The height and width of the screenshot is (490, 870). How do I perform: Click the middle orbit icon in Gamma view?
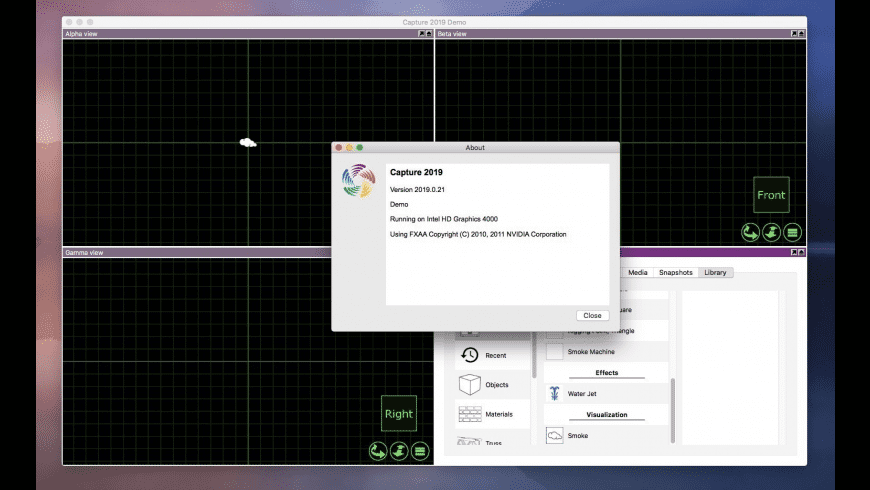pos(399,451)
